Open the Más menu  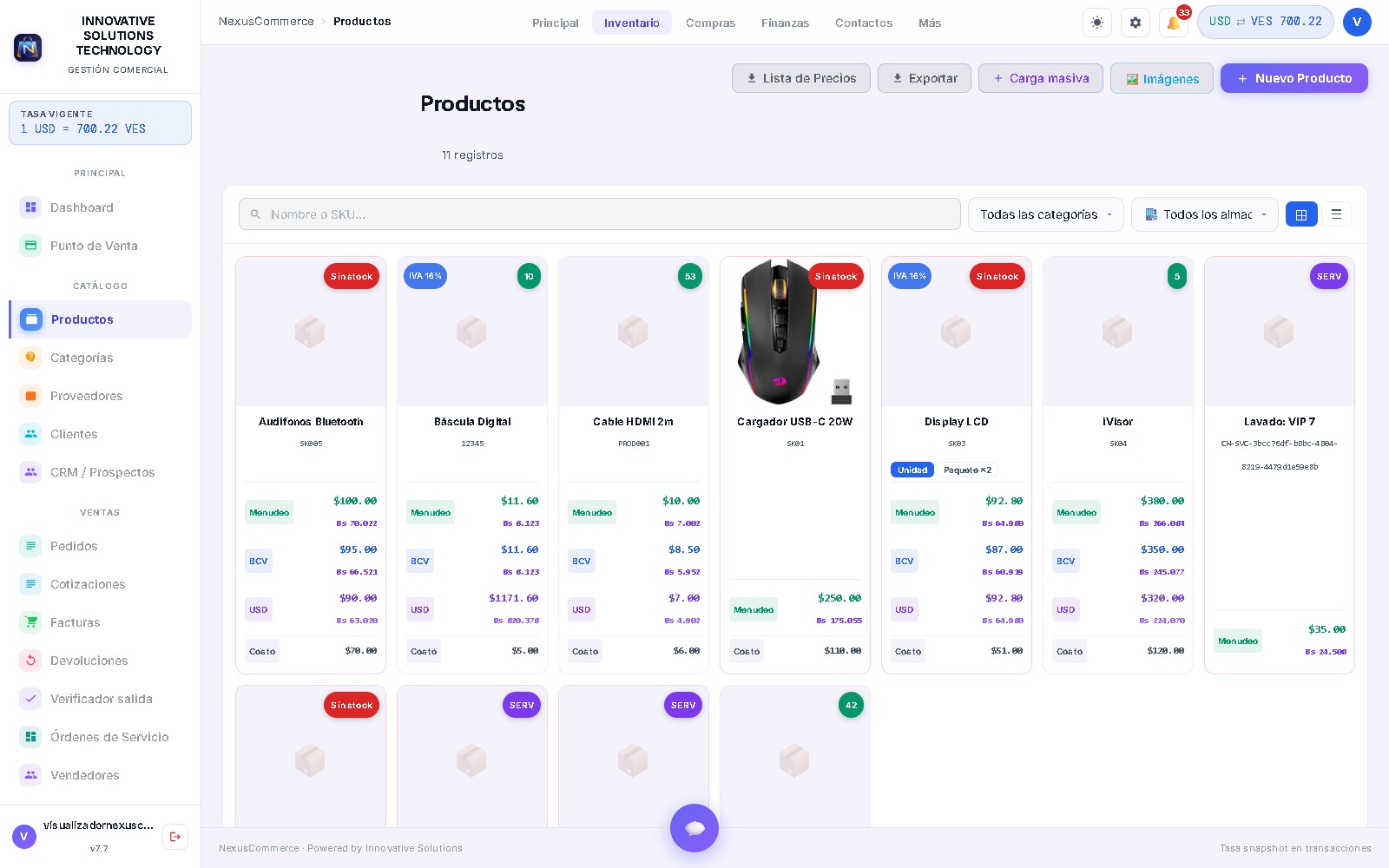pos(930,23)
